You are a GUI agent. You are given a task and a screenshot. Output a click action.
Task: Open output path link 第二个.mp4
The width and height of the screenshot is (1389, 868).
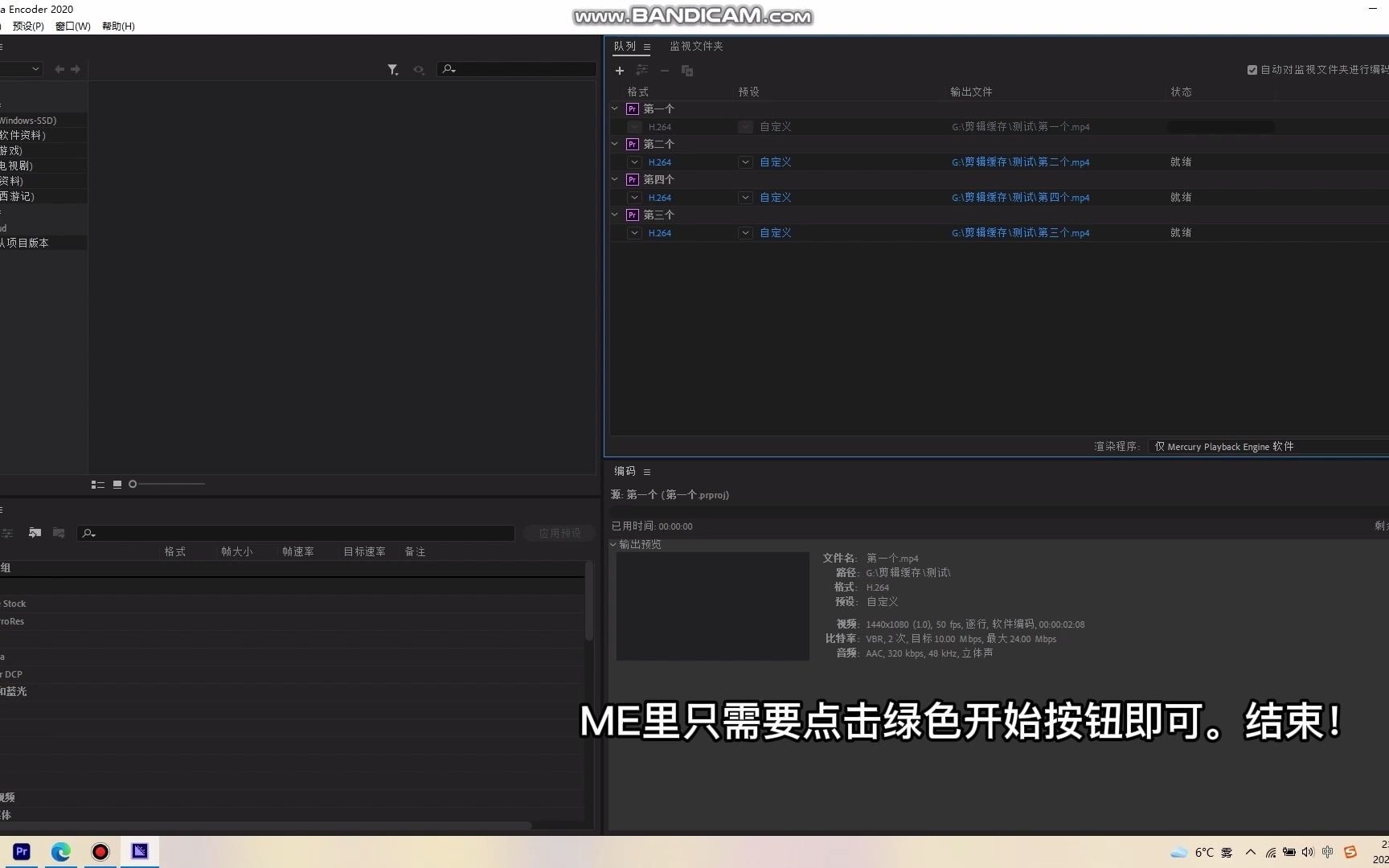pyautogui.click(x=1021, y=162)
